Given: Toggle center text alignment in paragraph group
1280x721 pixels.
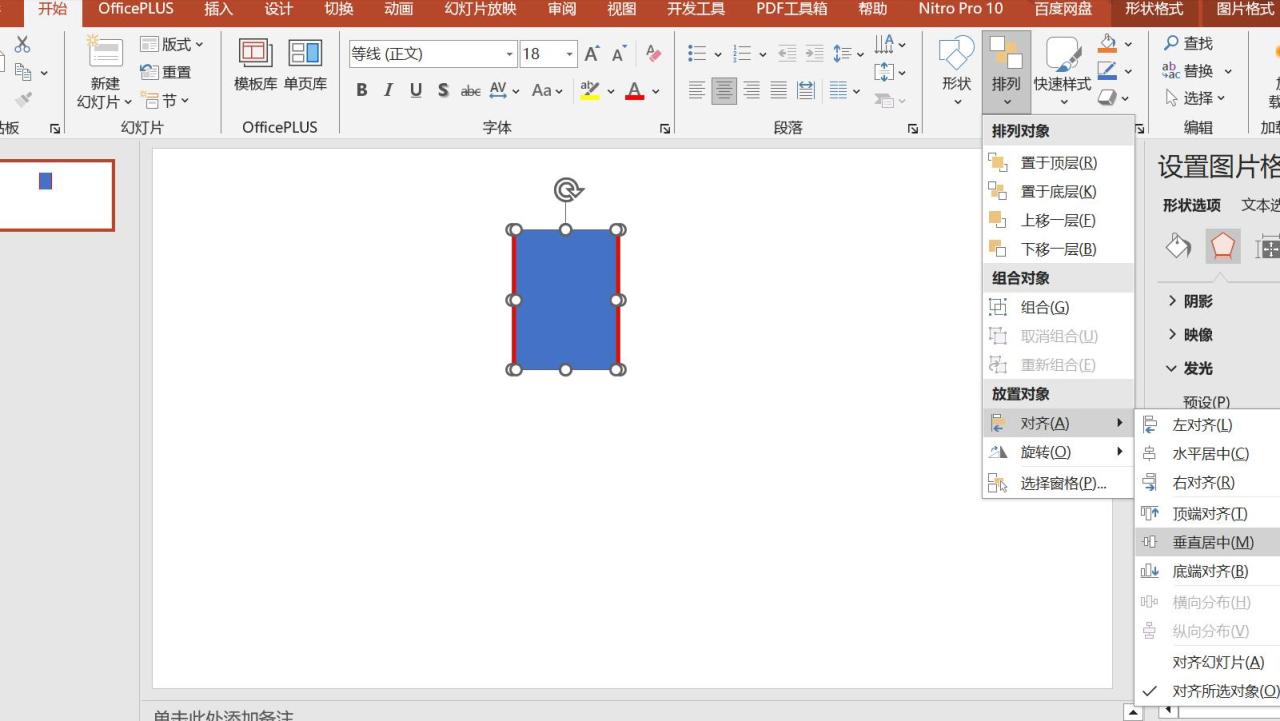Looking at the screenshot, I should (x=724, y=91).
